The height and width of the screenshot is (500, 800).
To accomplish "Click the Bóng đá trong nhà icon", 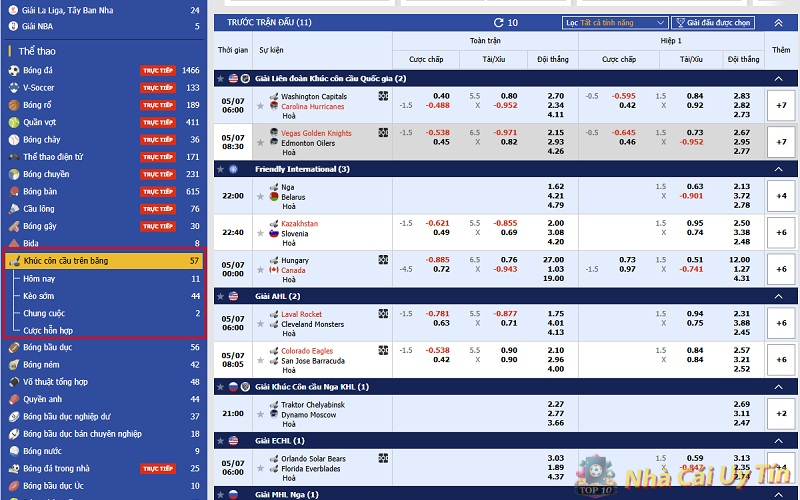I will point(14,468).
